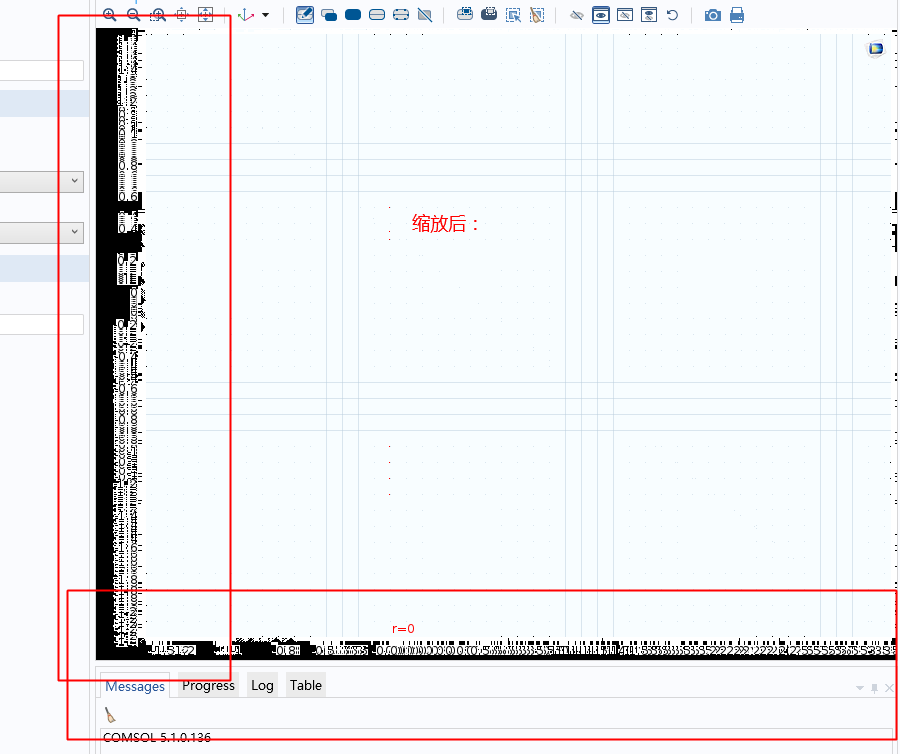Image resolution: width=900 pixels, height=754 pixels.
Task: Toggle the window view-all eye button
Action: [649, 15]
